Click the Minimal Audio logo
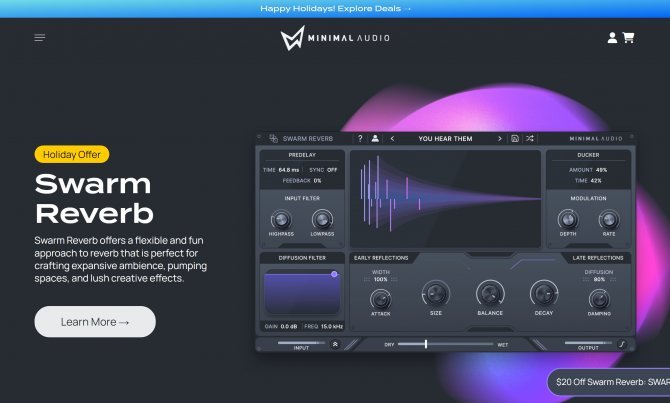 tap(335, 38)
